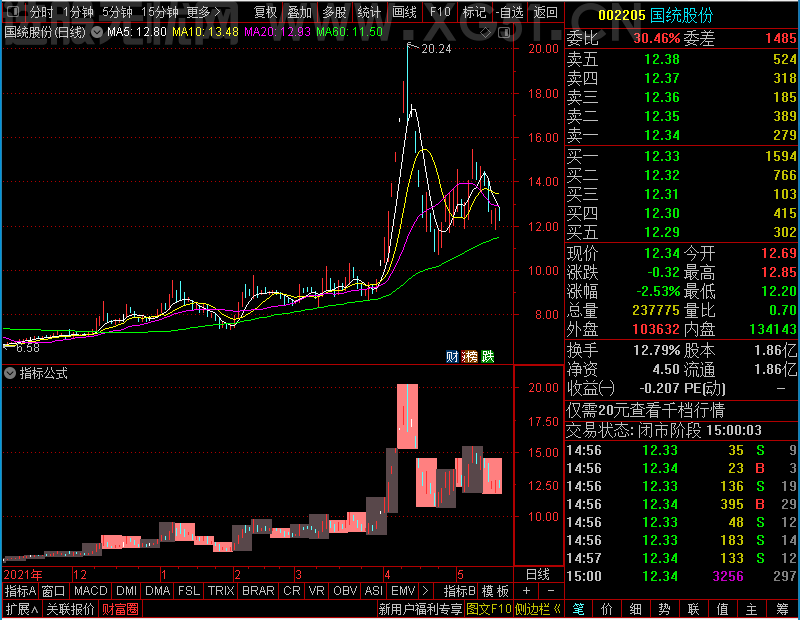Image resolution: width=800 pixels, height=620 pixels.
Task: Activate 画线 drawing tool
Action: [x=405, y=12]
